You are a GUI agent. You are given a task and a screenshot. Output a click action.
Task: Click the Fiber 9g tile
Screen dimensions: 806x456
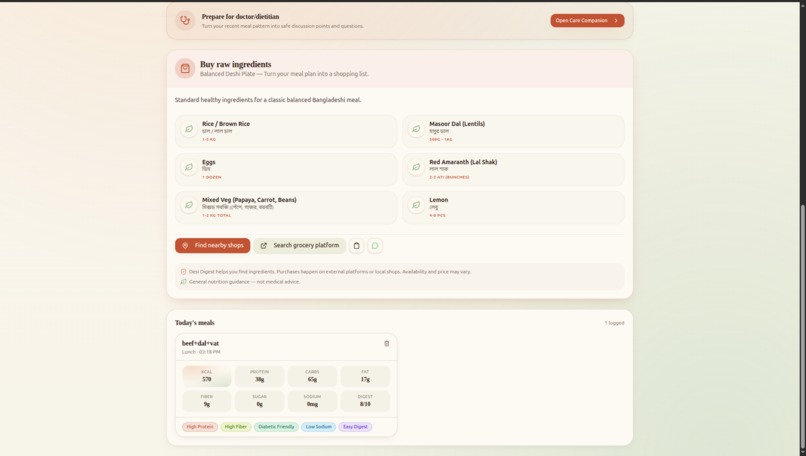tap(207, 401)
